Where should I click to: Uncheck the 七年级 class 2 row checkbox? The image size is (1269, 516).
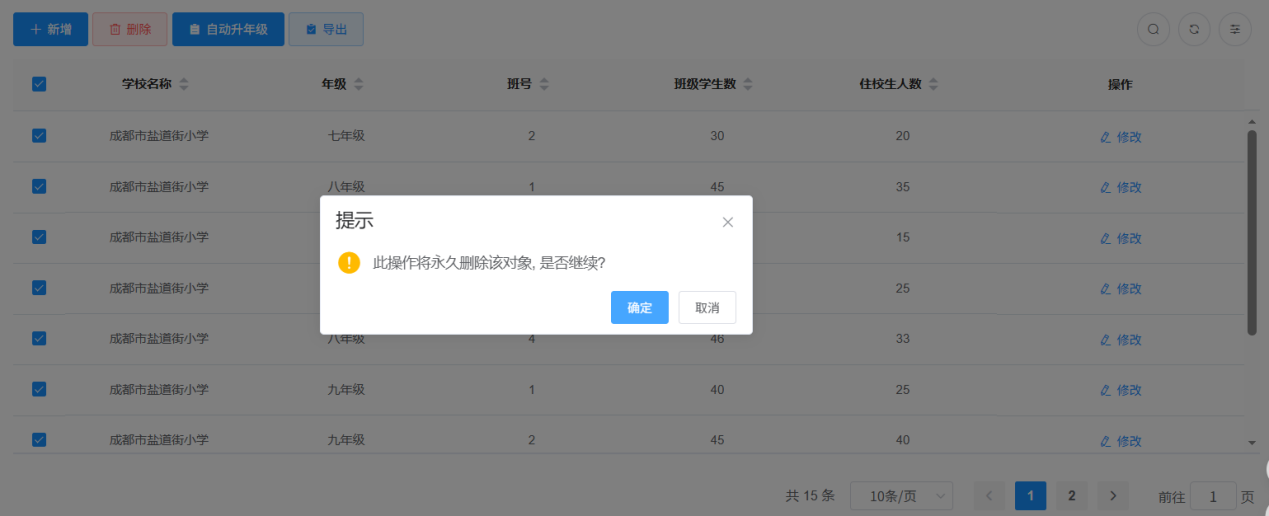click(x=39, y=136)
